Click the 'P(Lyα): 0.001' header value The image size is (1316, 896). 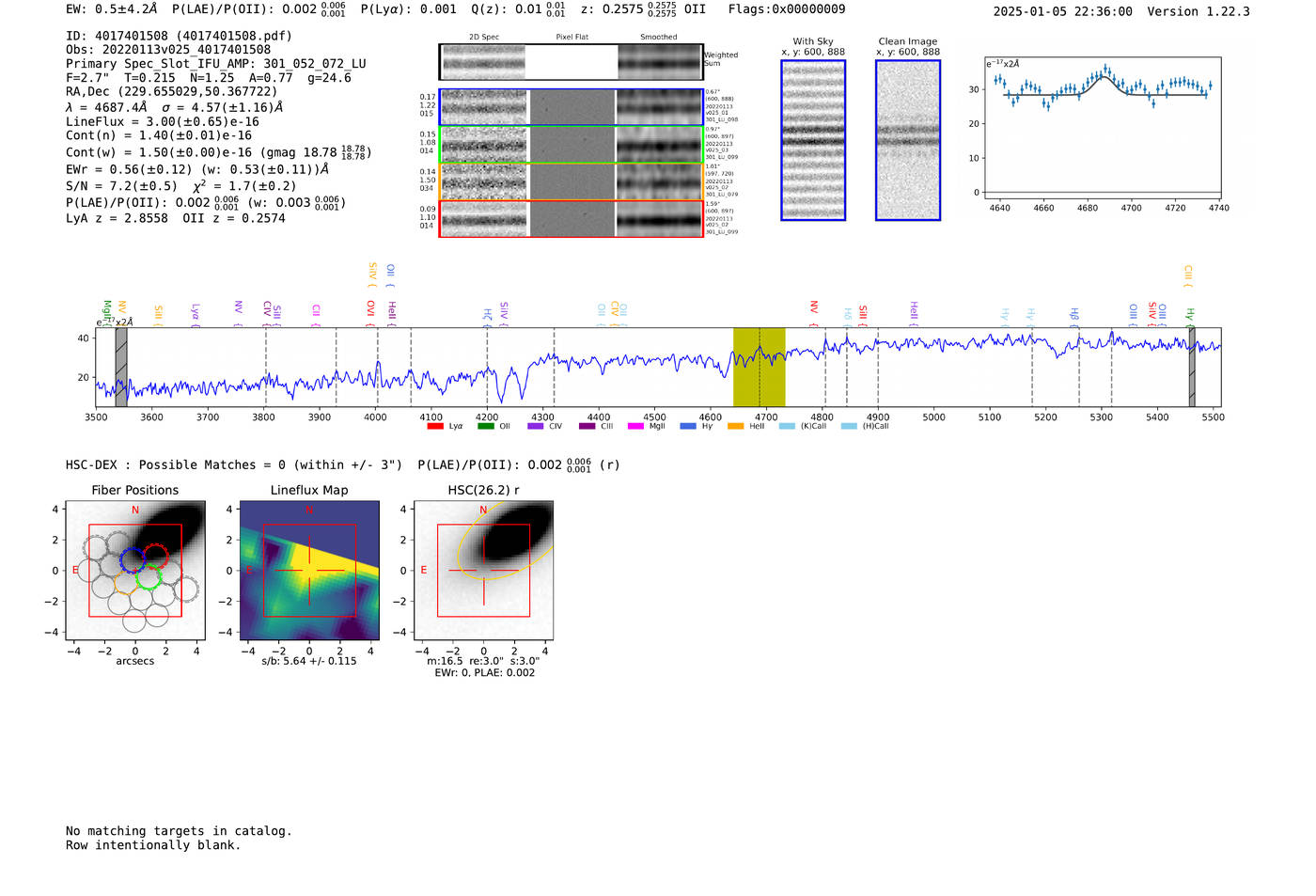coord(408,9)
